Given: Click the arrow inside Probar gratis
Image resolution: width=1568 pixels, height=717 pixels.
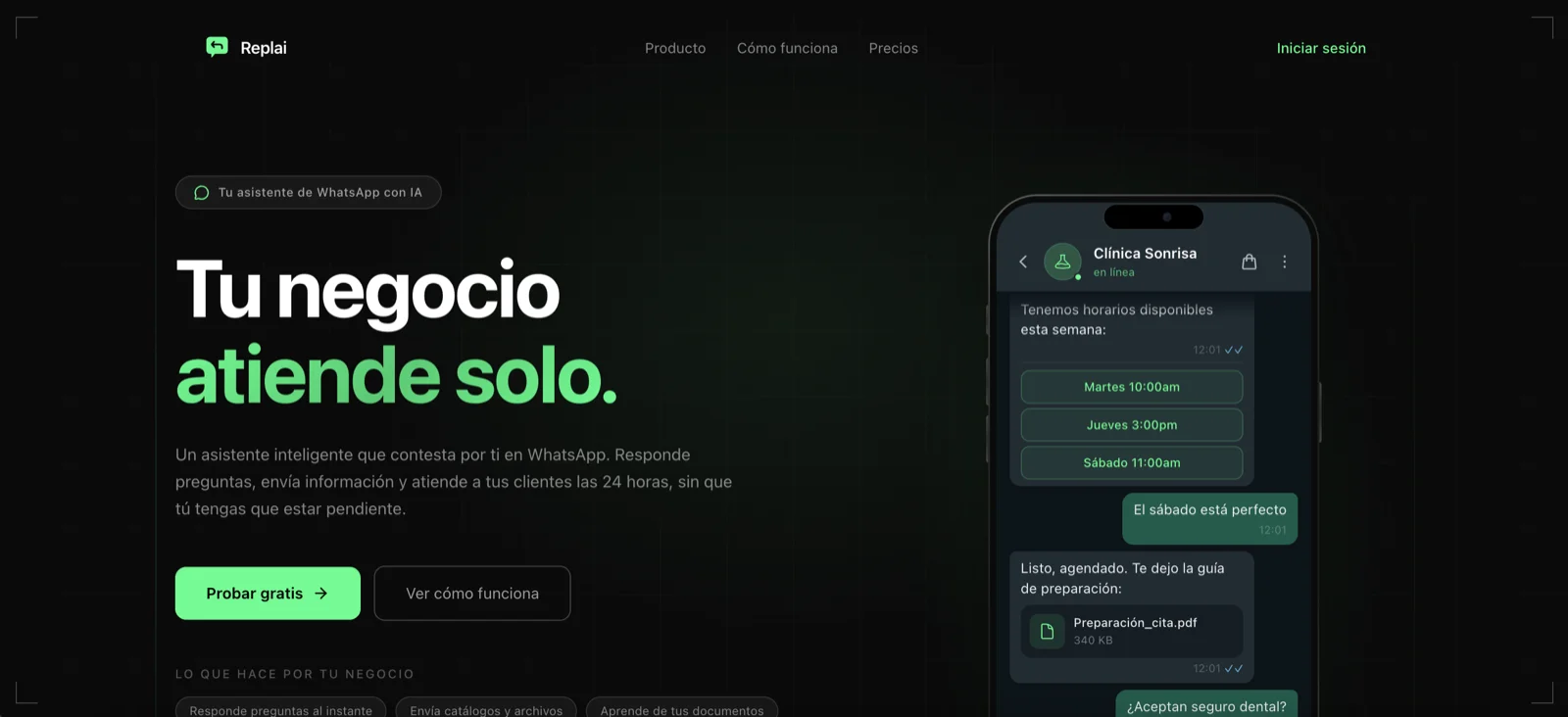Looking at the screenshot, I should click(321, 594).
